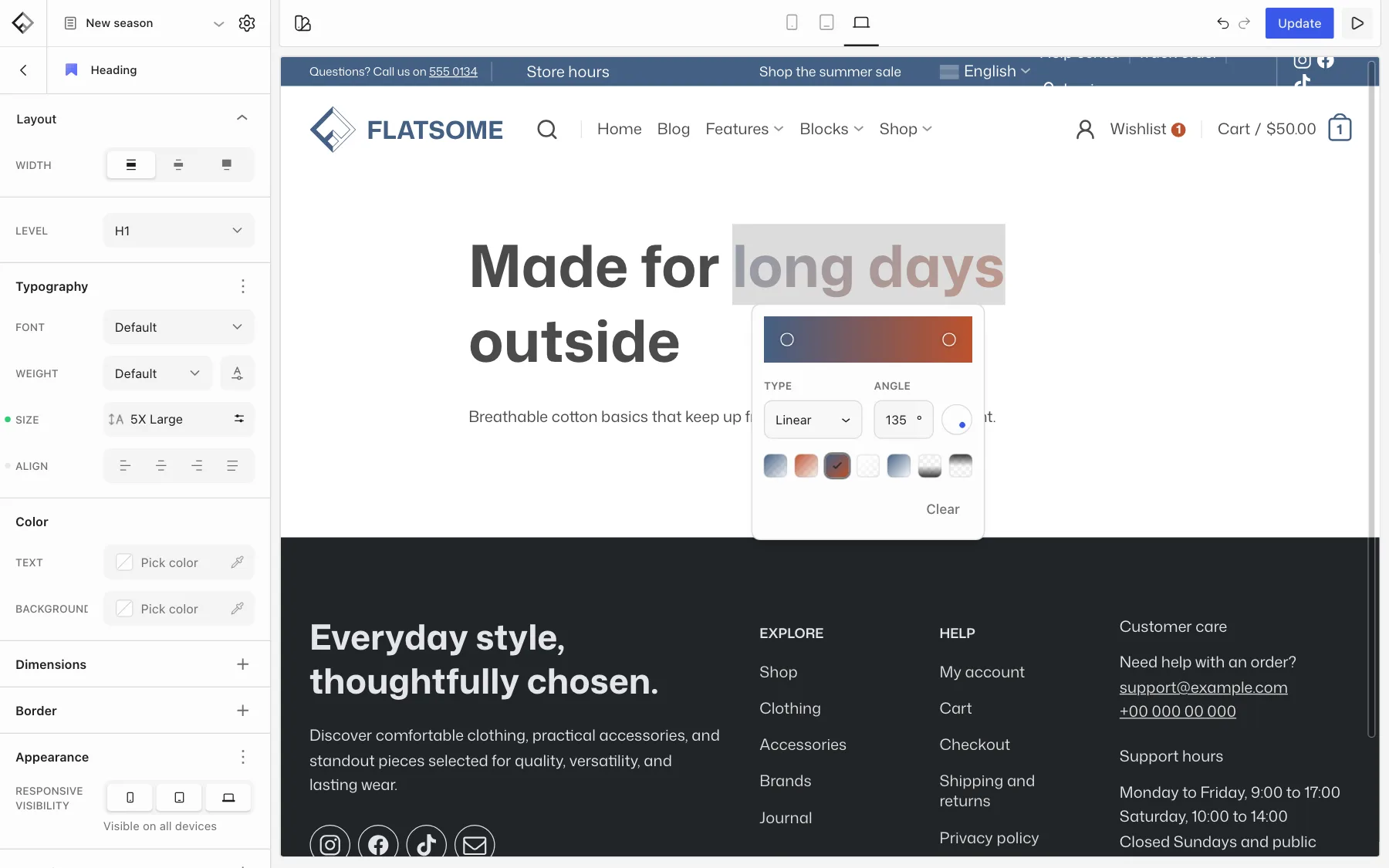Open the Weight dropdown

click(157, 373)
